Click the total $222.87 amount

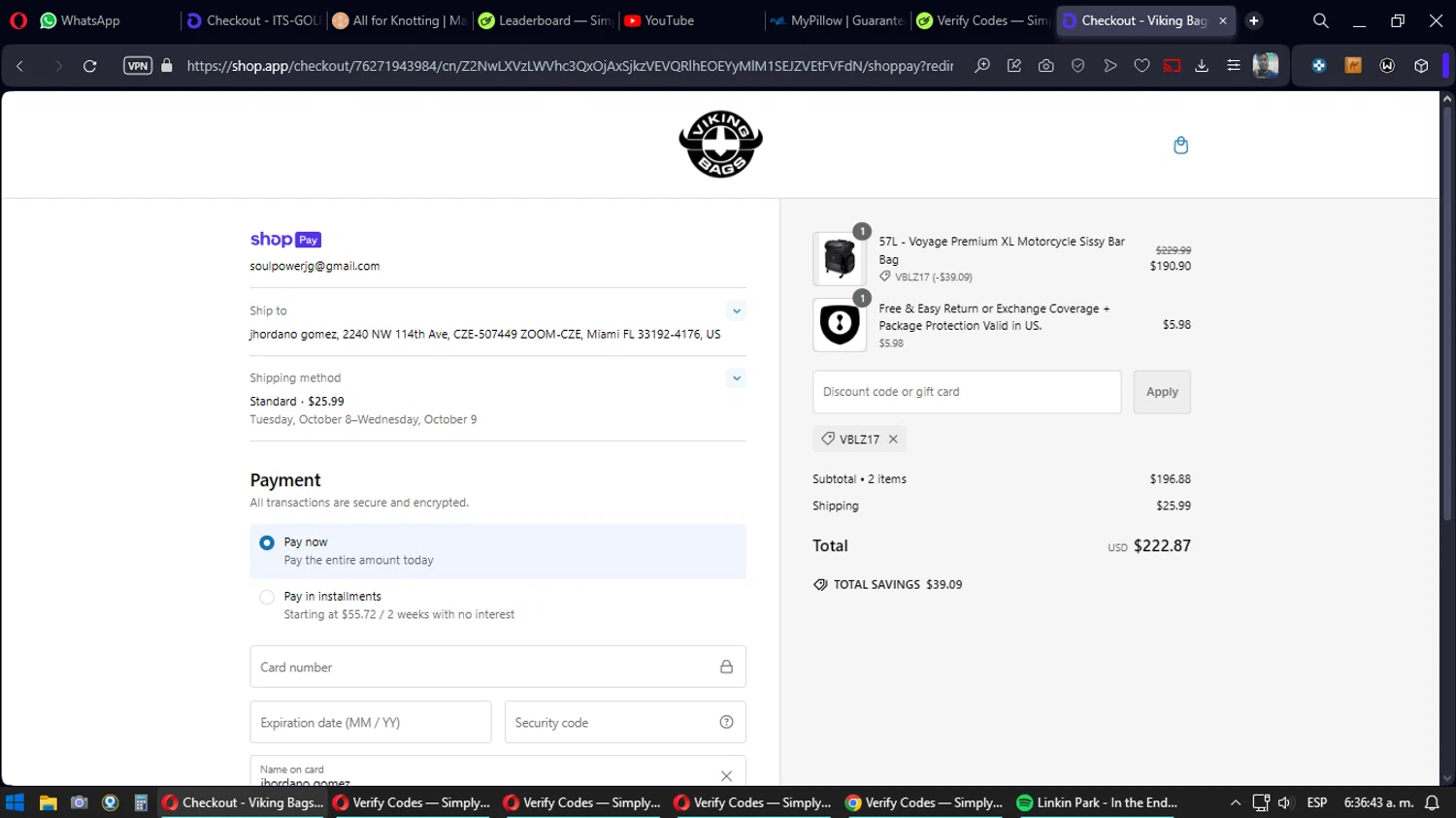(1162, 546)
